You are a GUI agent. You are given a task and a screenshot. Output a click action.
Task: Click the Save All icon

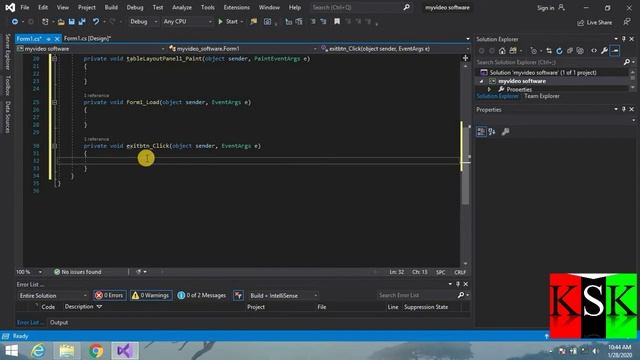click(x=82, y=22)
